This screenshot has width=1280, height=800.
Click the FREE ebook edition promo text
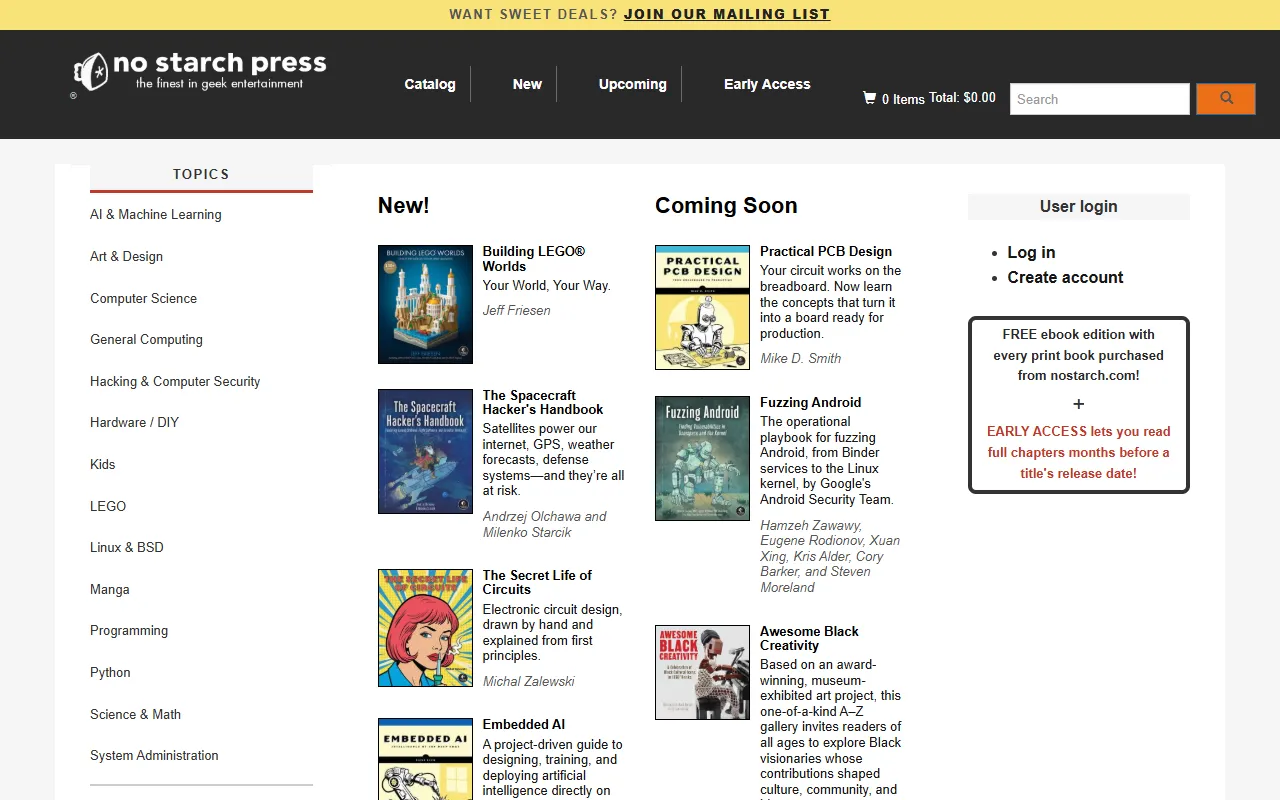click(1078, 355)
